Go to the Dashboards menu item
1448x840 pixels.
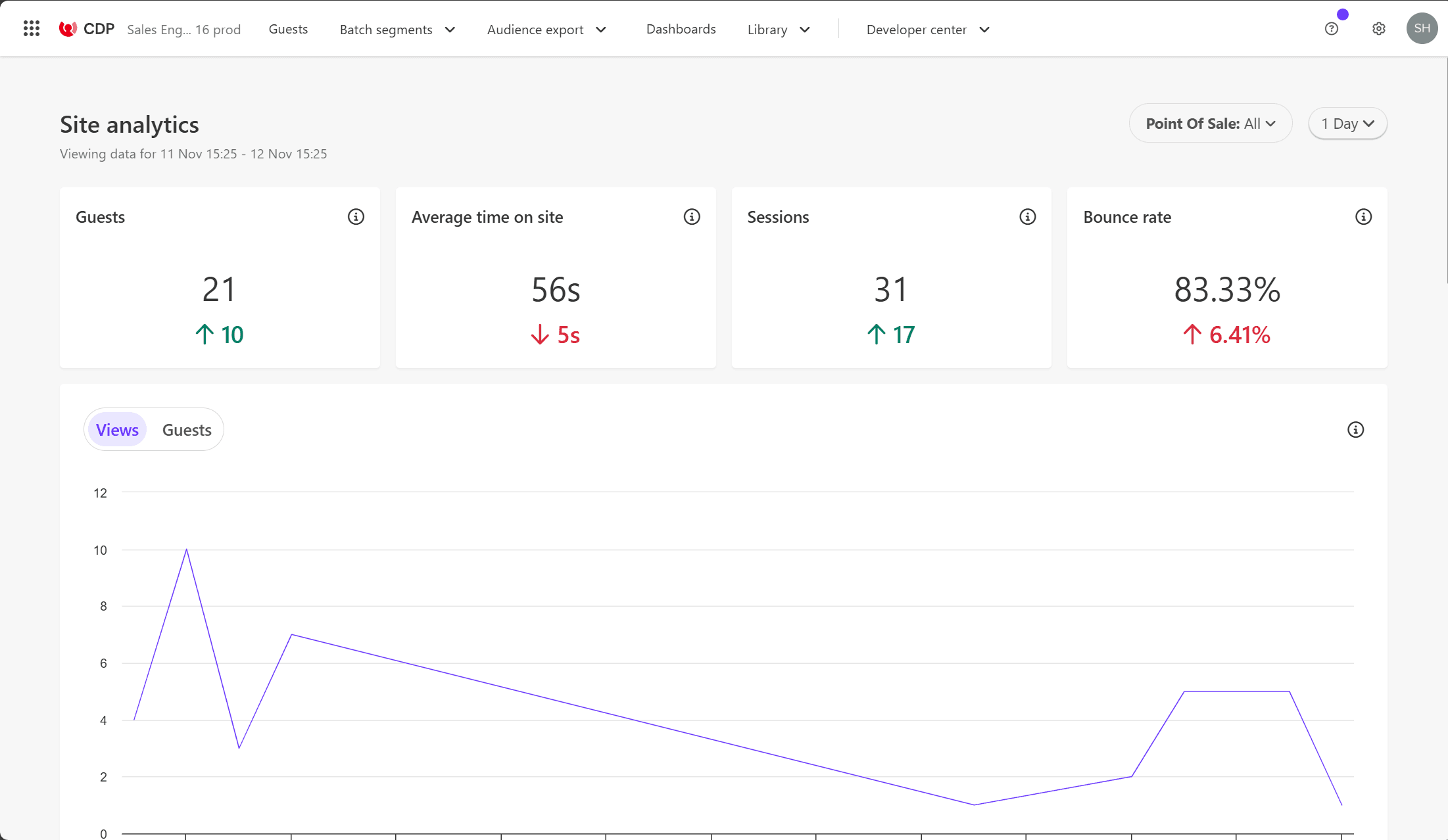tap(681, 29)
